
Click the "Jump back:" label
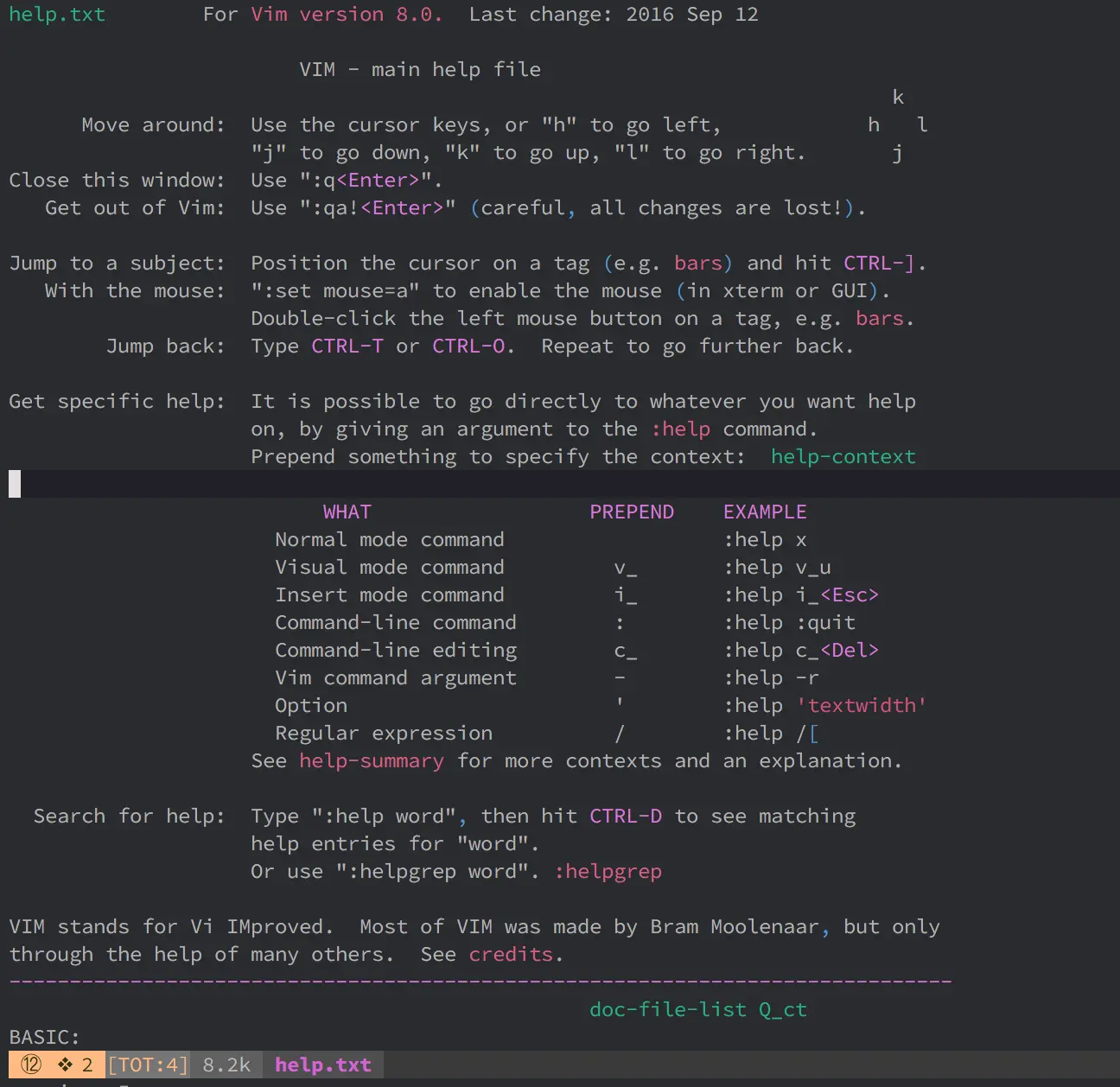165,346
